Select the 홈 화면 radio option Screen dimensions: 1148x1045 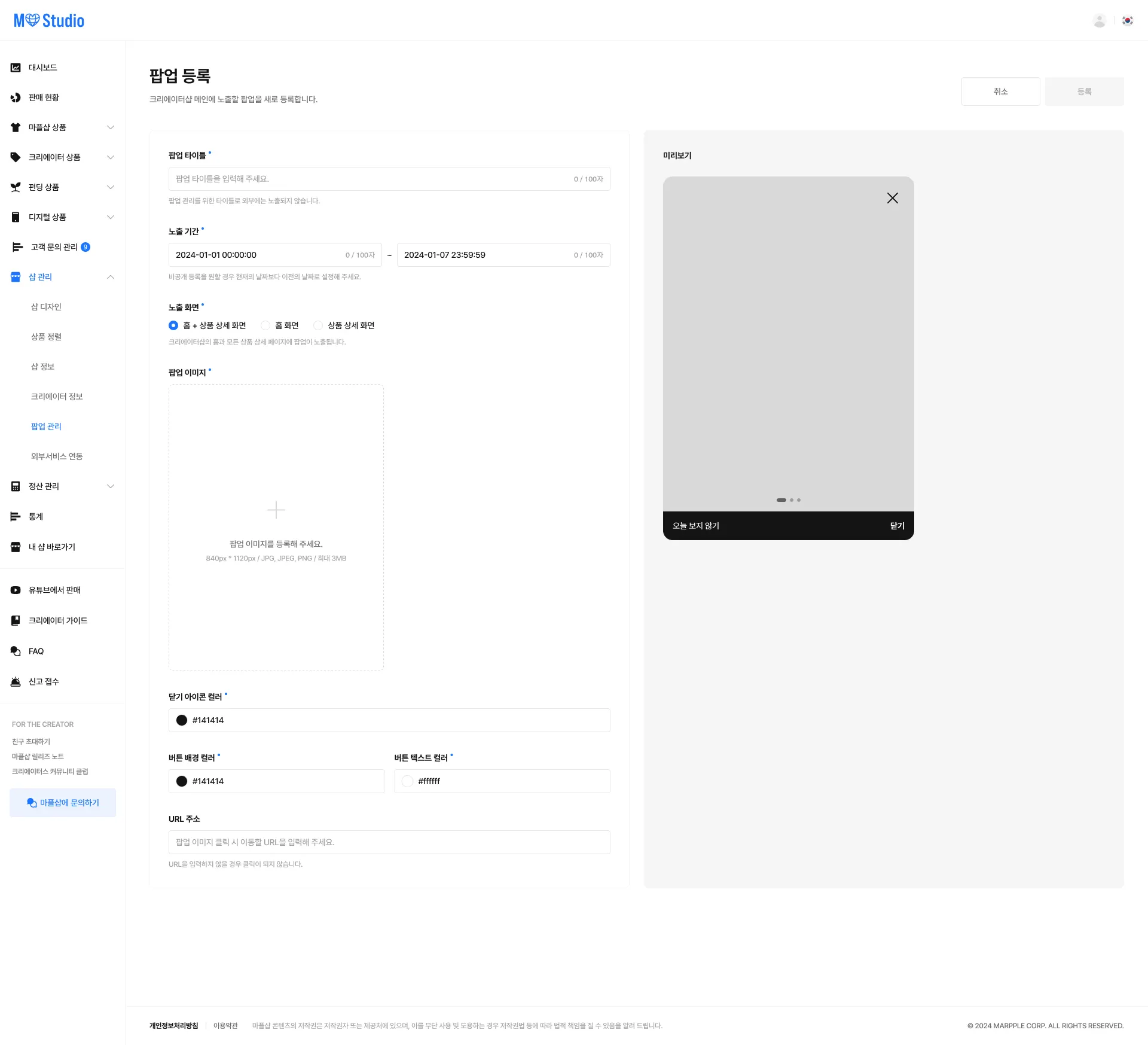[265, 325]
